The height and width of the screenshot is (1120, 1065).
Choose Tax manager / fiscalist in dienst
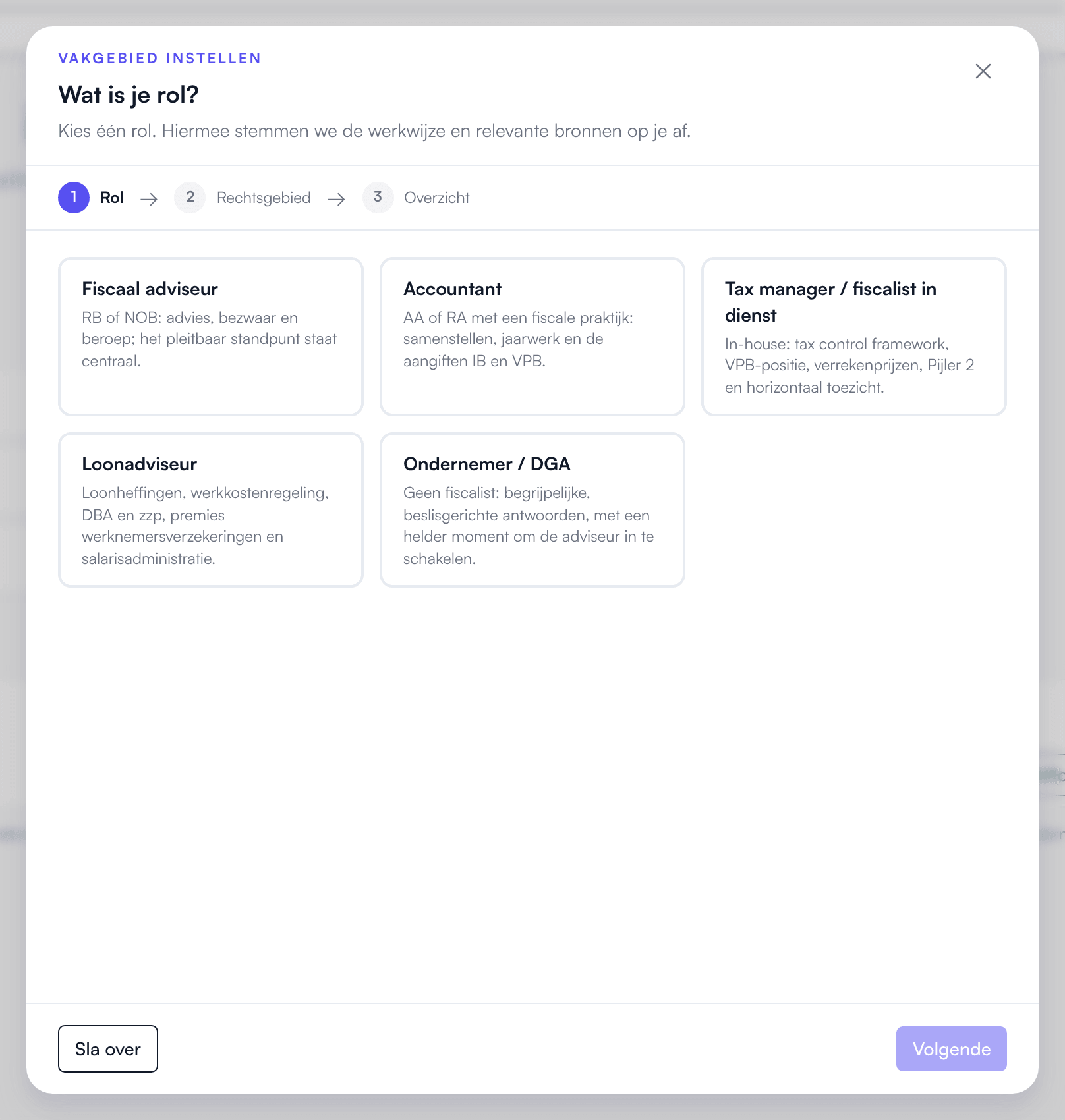click(854, 337)
